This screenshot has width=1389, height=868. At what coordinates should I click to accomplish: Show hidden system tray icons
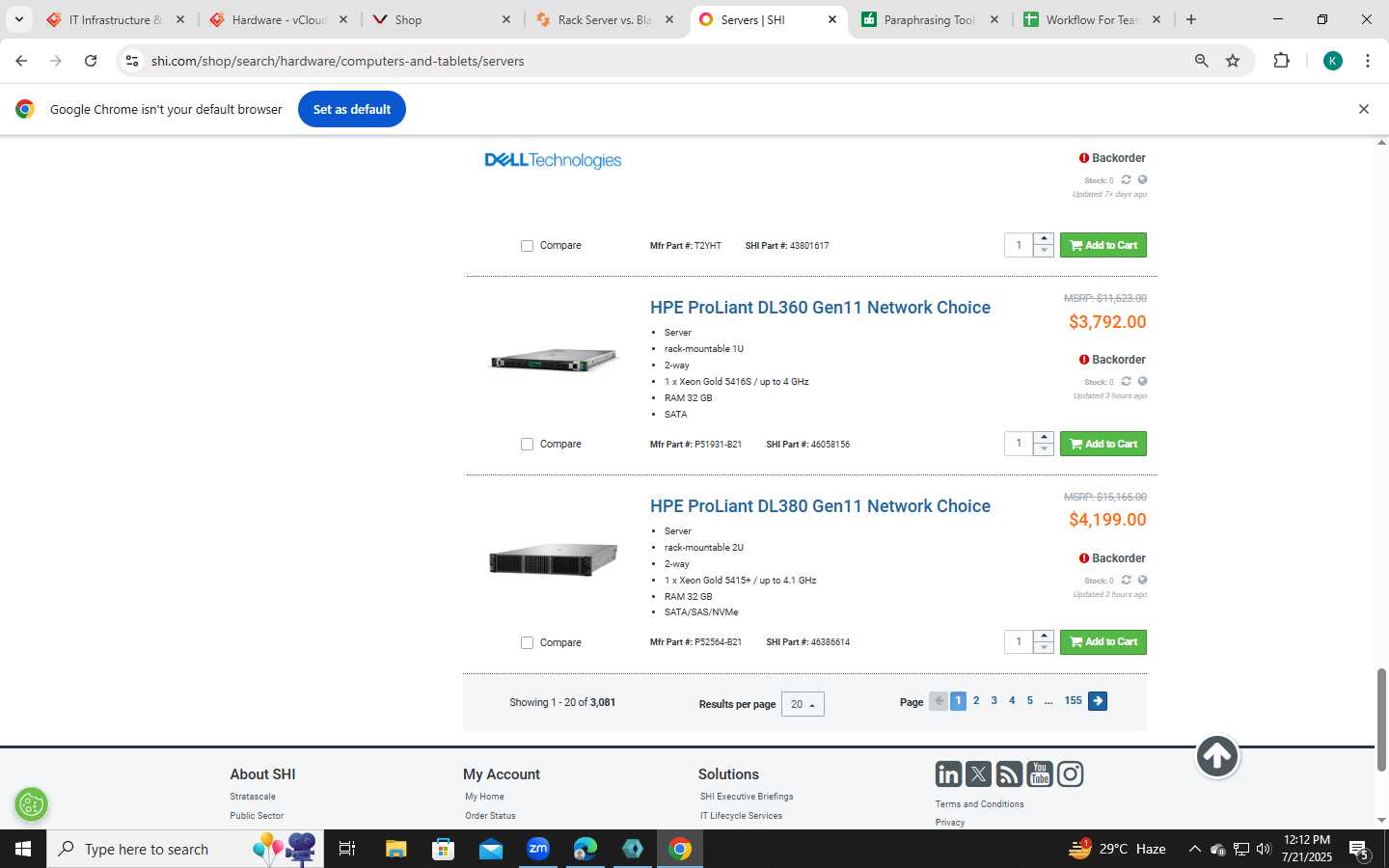1194,849
